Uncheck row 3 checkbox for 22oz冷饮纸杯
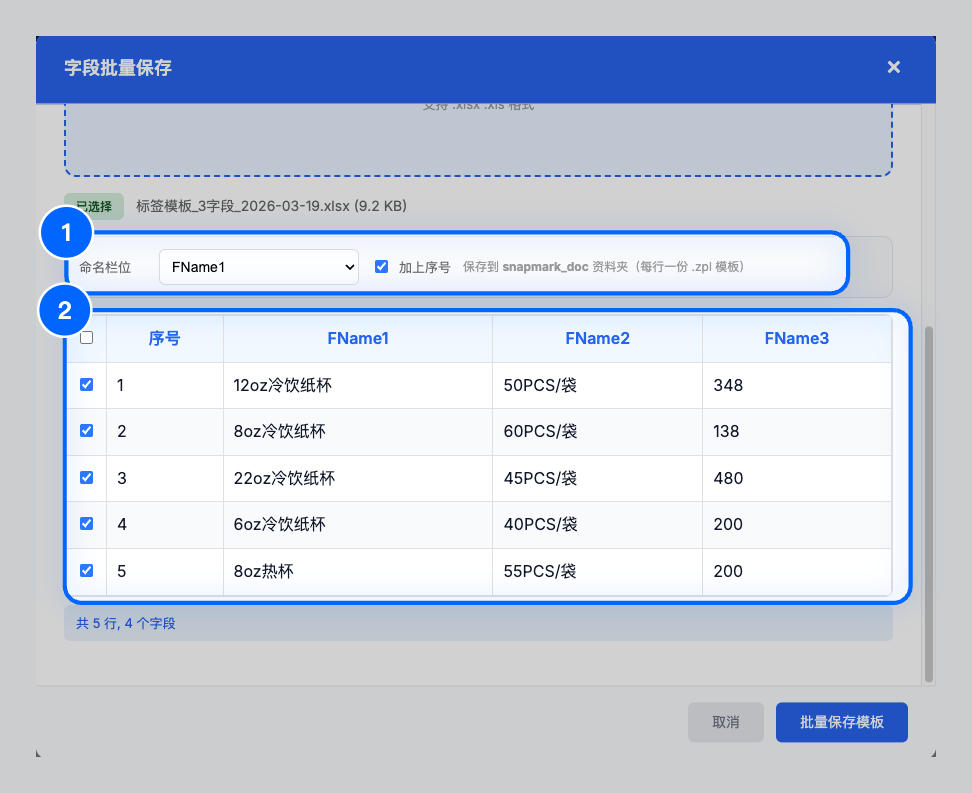The height and width of the screenshot is (793, 972). [86, 478]
